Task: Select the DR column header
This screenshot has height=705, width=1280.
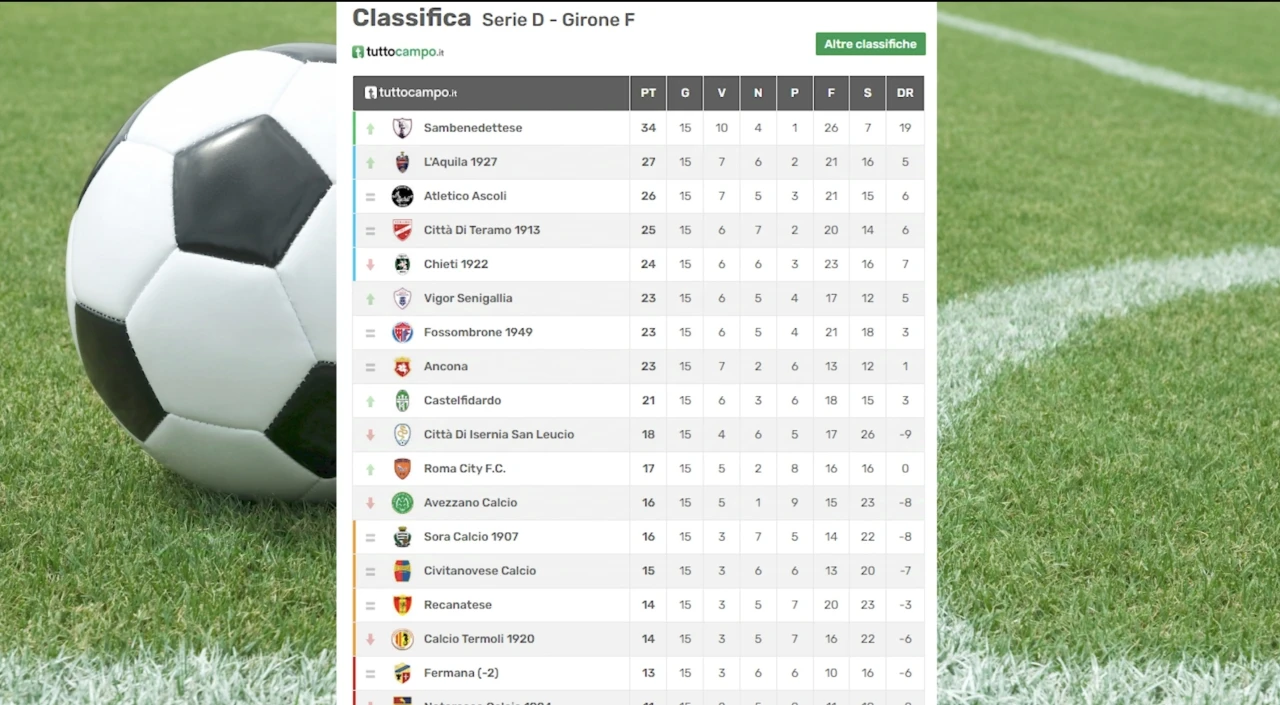Action: 905,93
